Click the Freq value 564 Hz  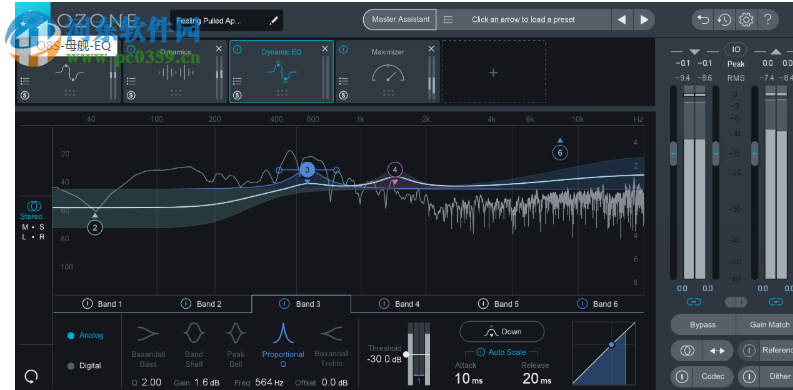[x=269, y=382]
